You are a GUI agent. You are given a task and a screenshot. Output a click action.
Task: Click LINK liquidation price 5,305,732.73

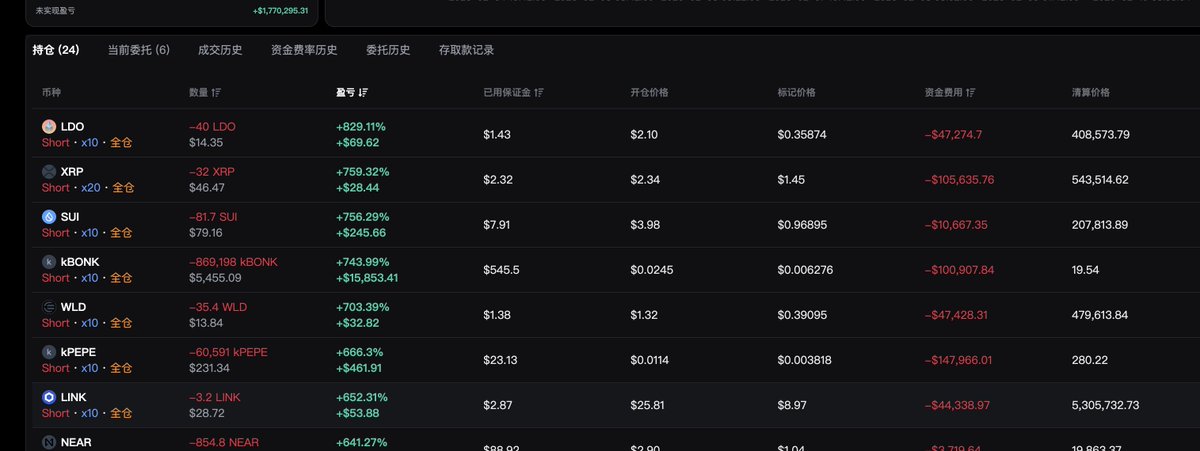click(1105, 405)
